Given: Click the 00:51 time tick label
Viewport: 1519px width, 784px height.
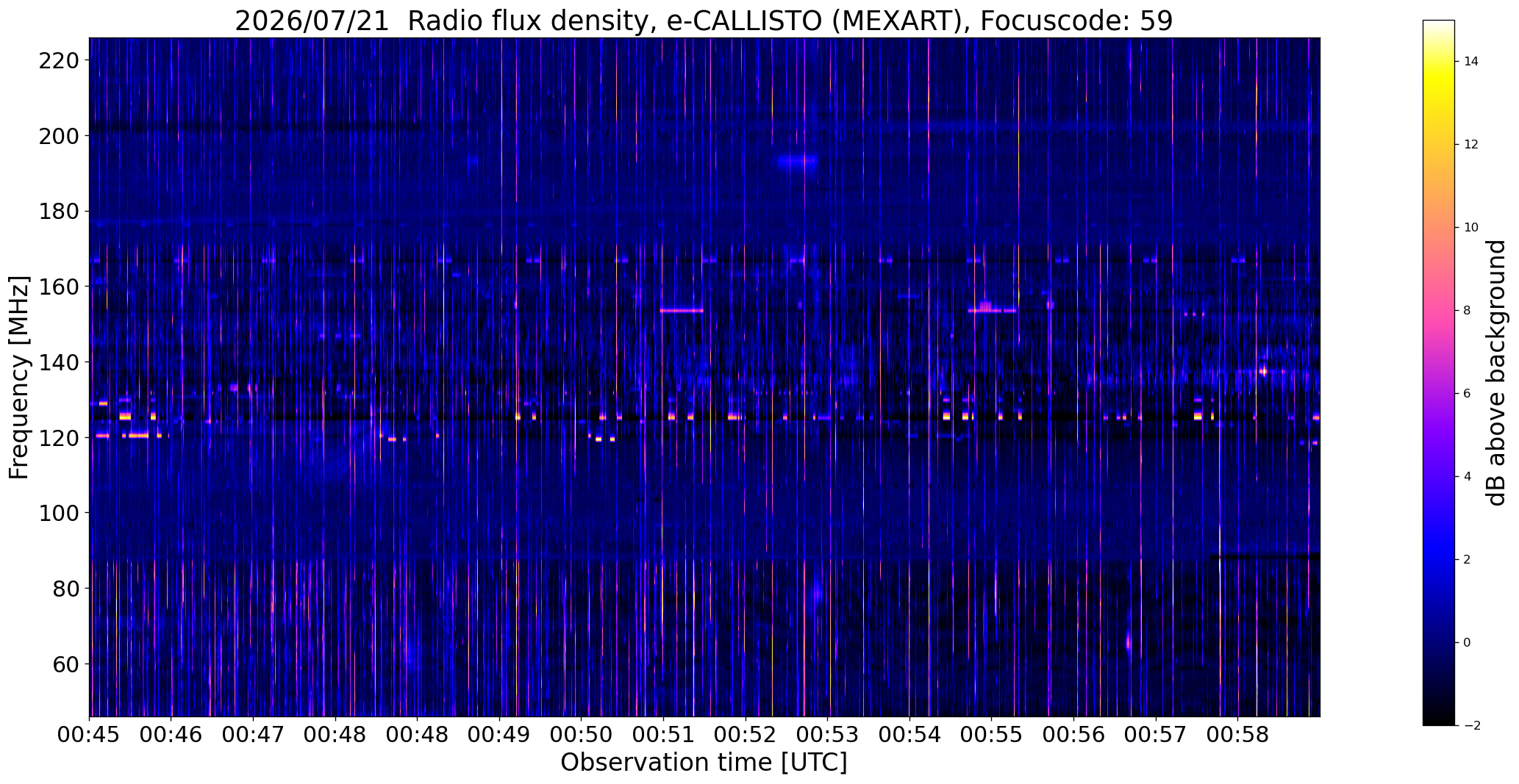Looking at the screenshot, I should [x=663, y=735].
